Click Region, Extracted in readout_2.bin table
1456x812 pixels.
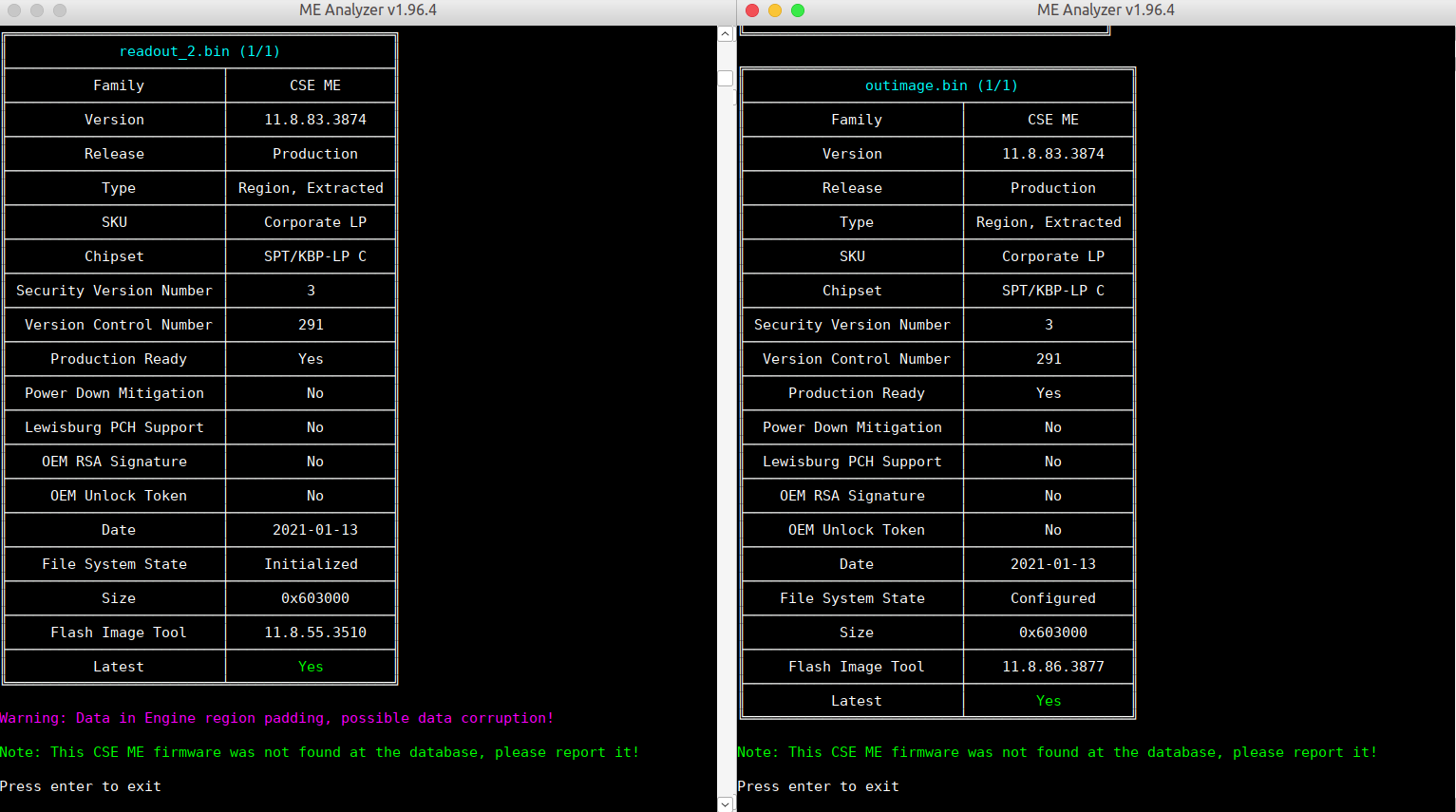pos(311,188)
